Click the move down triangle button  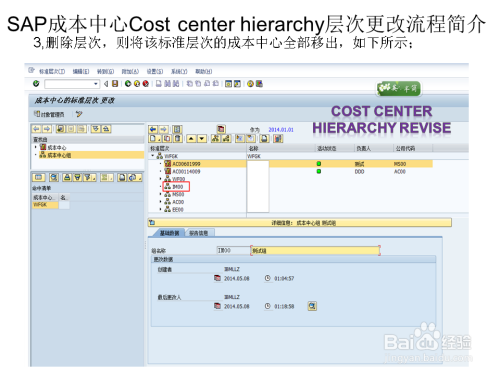pyautogui.click(x=202, y=138)
